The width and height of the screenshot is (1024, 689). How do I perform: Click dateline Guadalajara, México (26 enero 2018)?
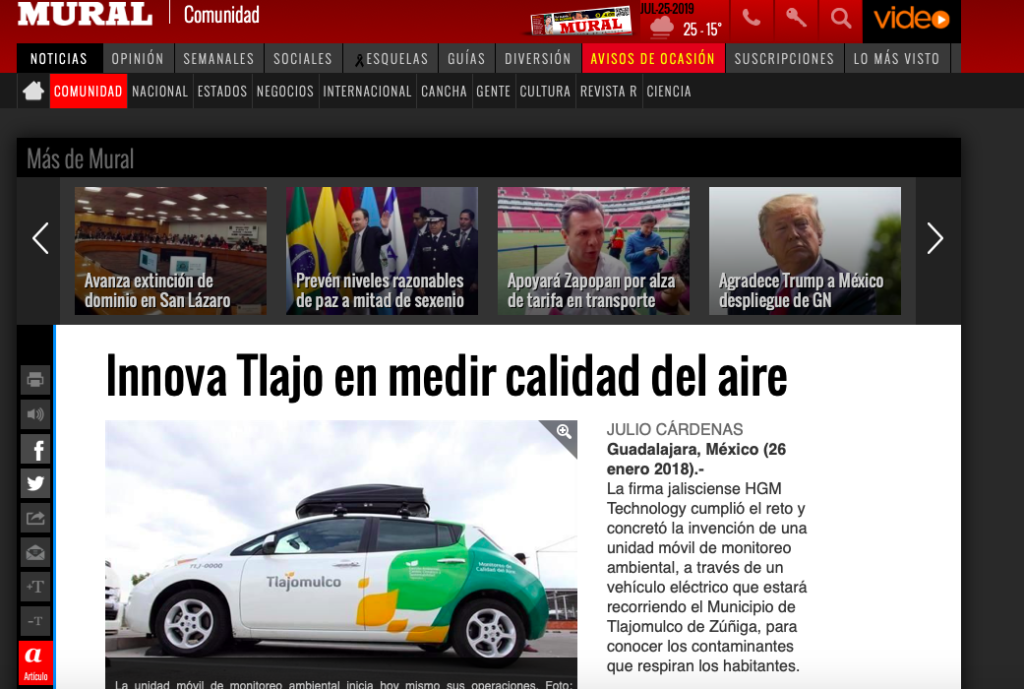(696, 459)
